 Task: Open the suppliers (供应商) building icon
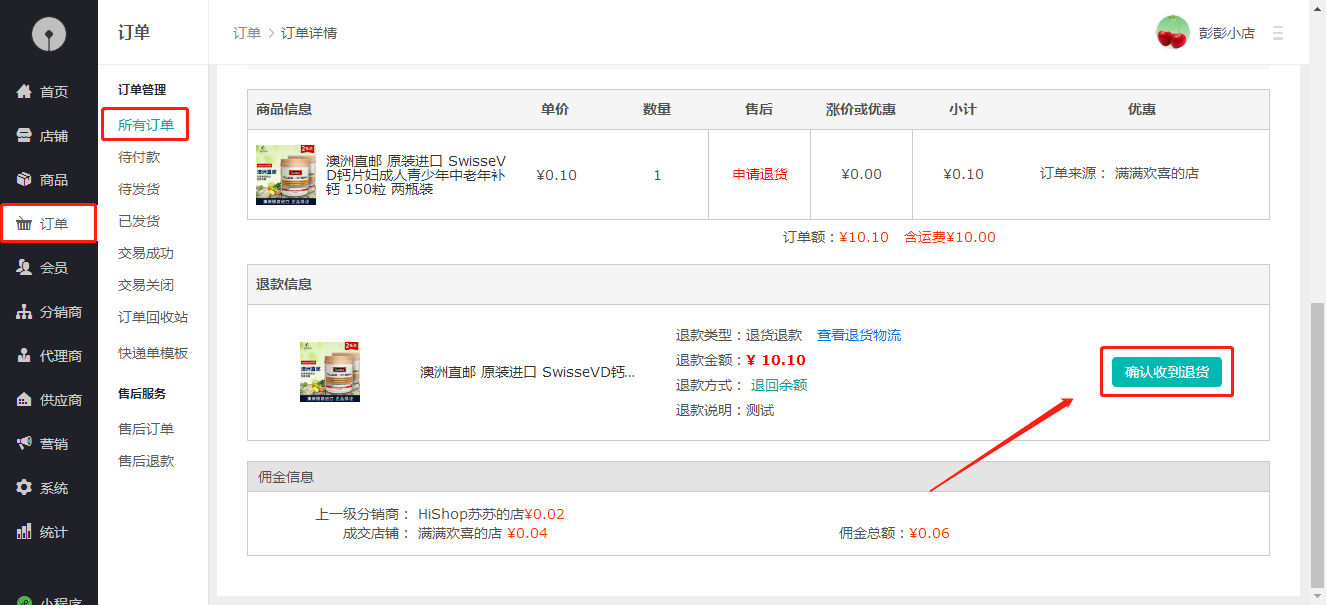click(x=24, y=400)
